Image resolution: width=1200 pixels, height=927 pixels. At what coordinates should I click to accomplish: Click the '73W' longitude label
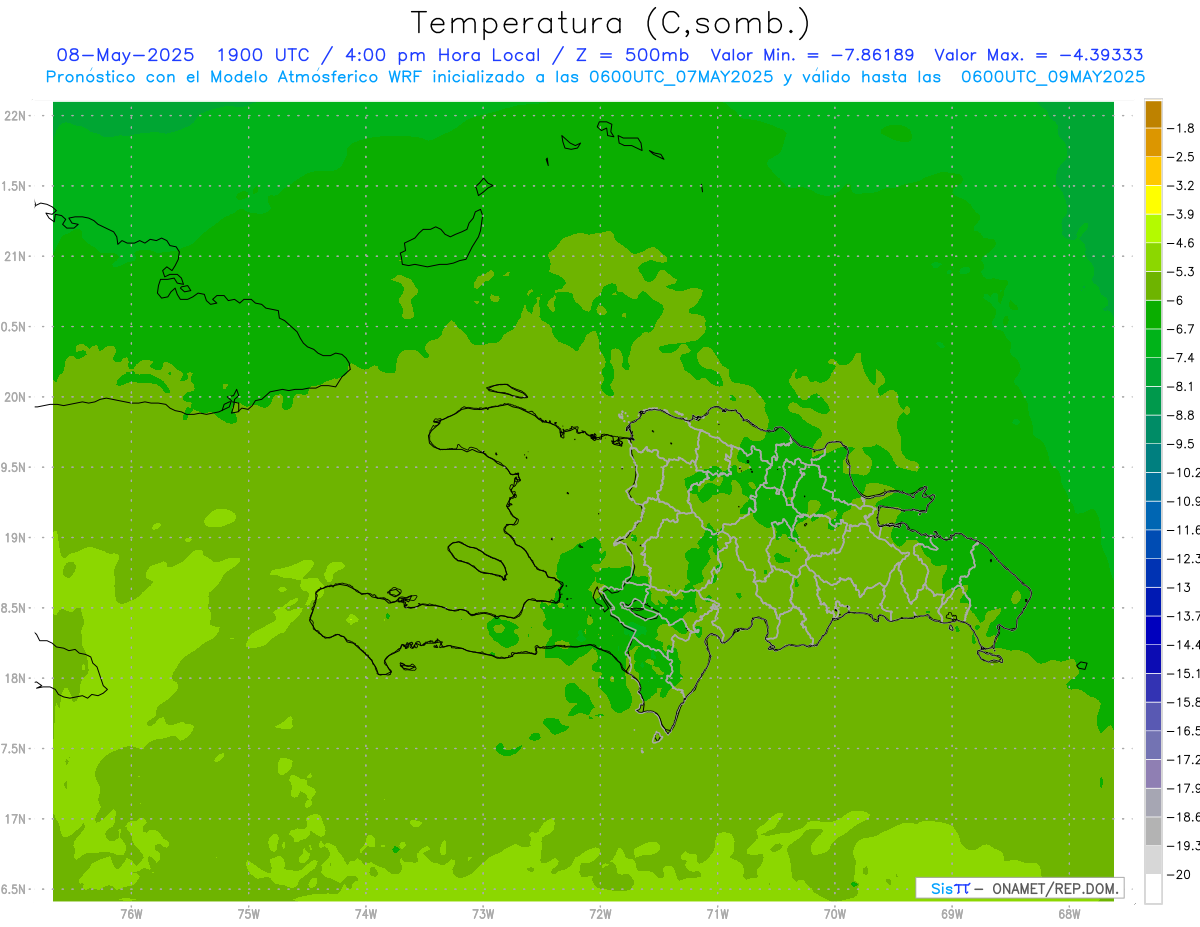483,914
